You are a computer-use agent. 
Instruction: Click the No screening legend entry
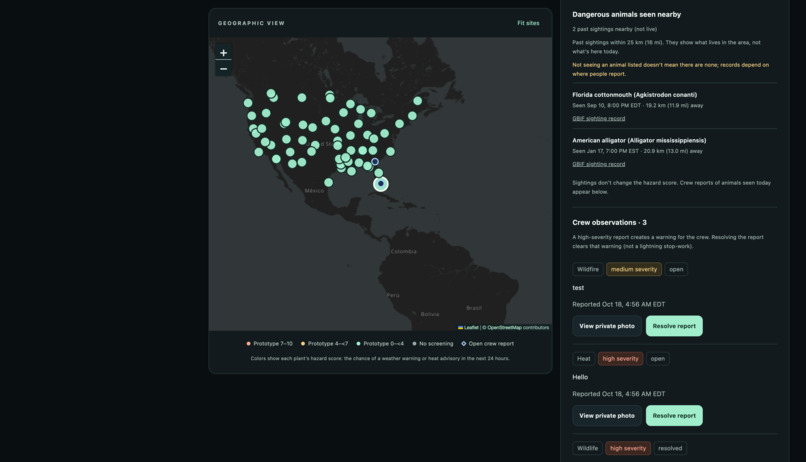tap(433, 344)
